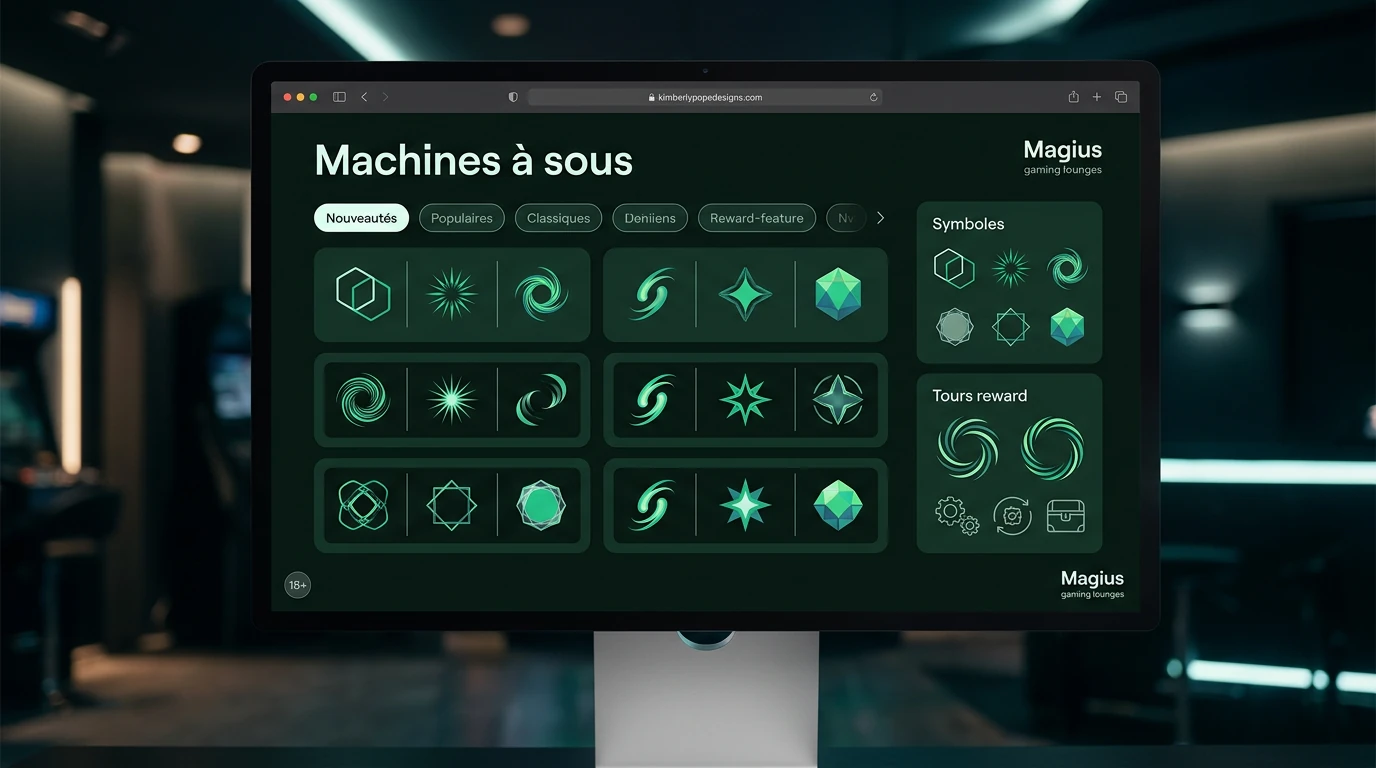
Task: Go back with the browser back arrow
Action: tap(364, 97)
